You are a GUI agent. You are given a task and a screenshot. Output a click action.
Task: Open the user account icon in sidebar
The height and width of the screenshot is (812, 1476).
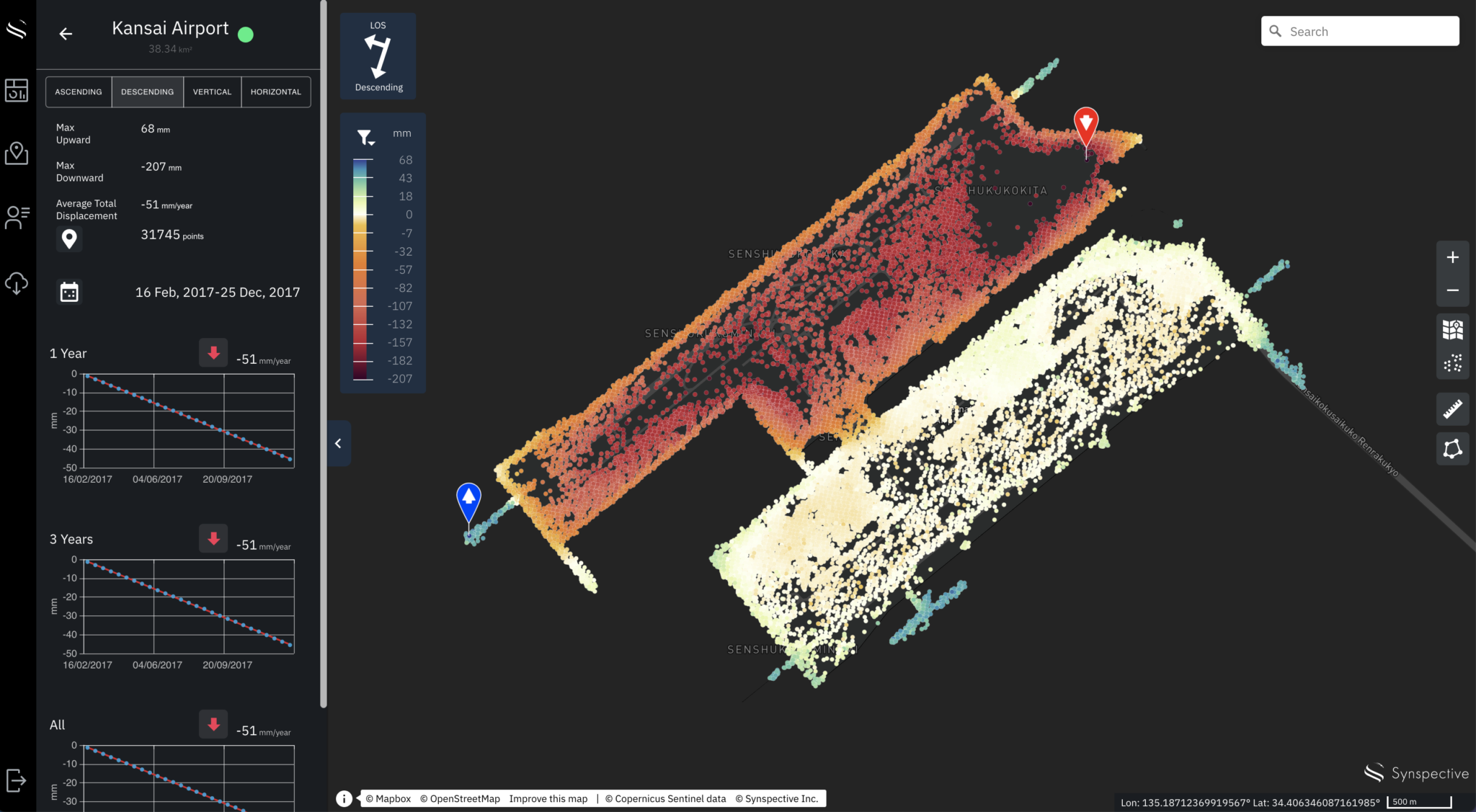click(x=16, y=217)
